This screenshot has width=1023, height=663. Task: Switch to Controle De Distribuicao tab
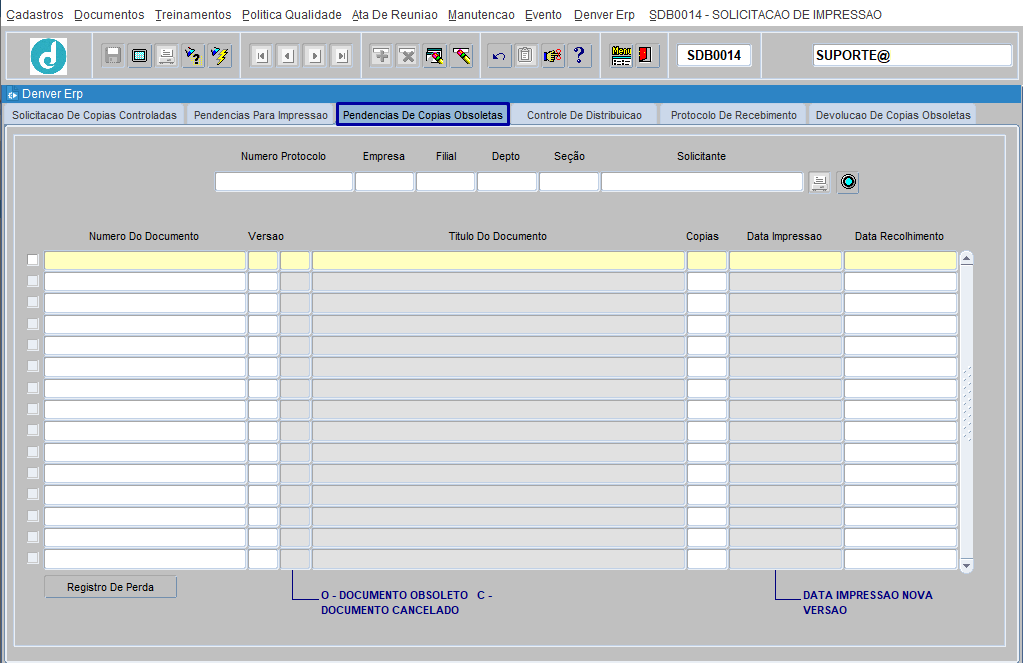(584, 115)
